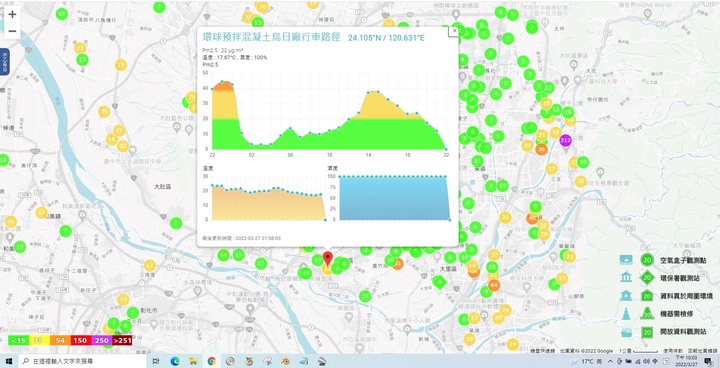This screenshot has height=368, width=720.
Task: Click inside the Pm2.5 area chart
Action: coord(329,110)
